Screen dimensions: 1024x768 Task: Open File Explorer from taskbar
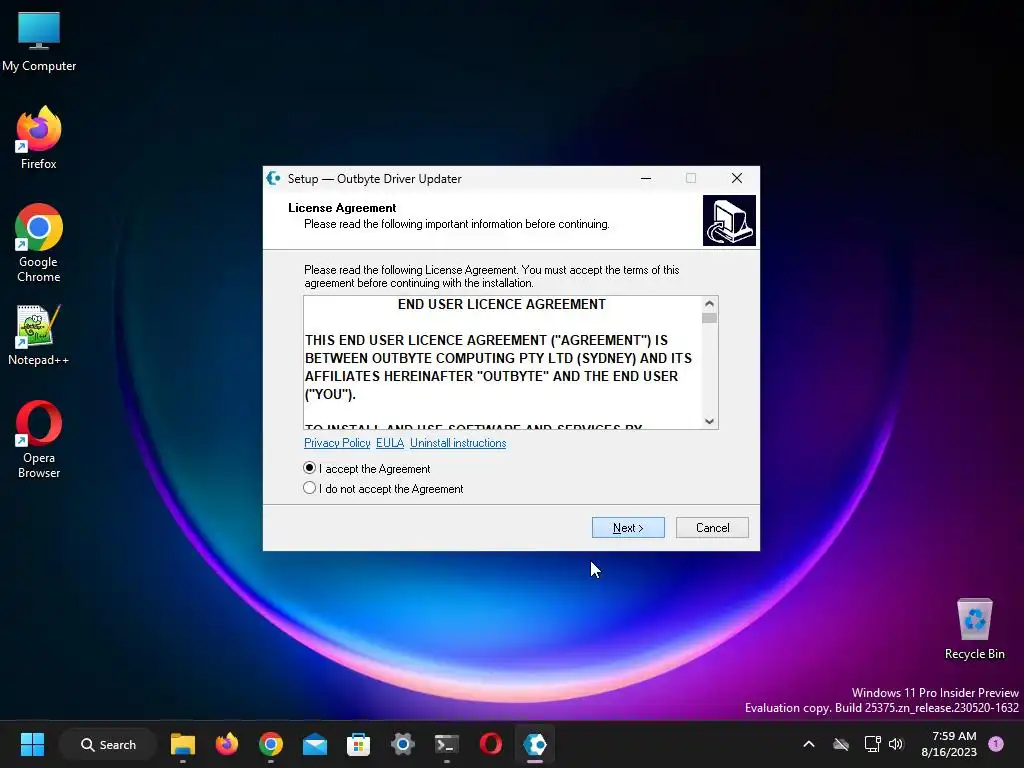183,744
